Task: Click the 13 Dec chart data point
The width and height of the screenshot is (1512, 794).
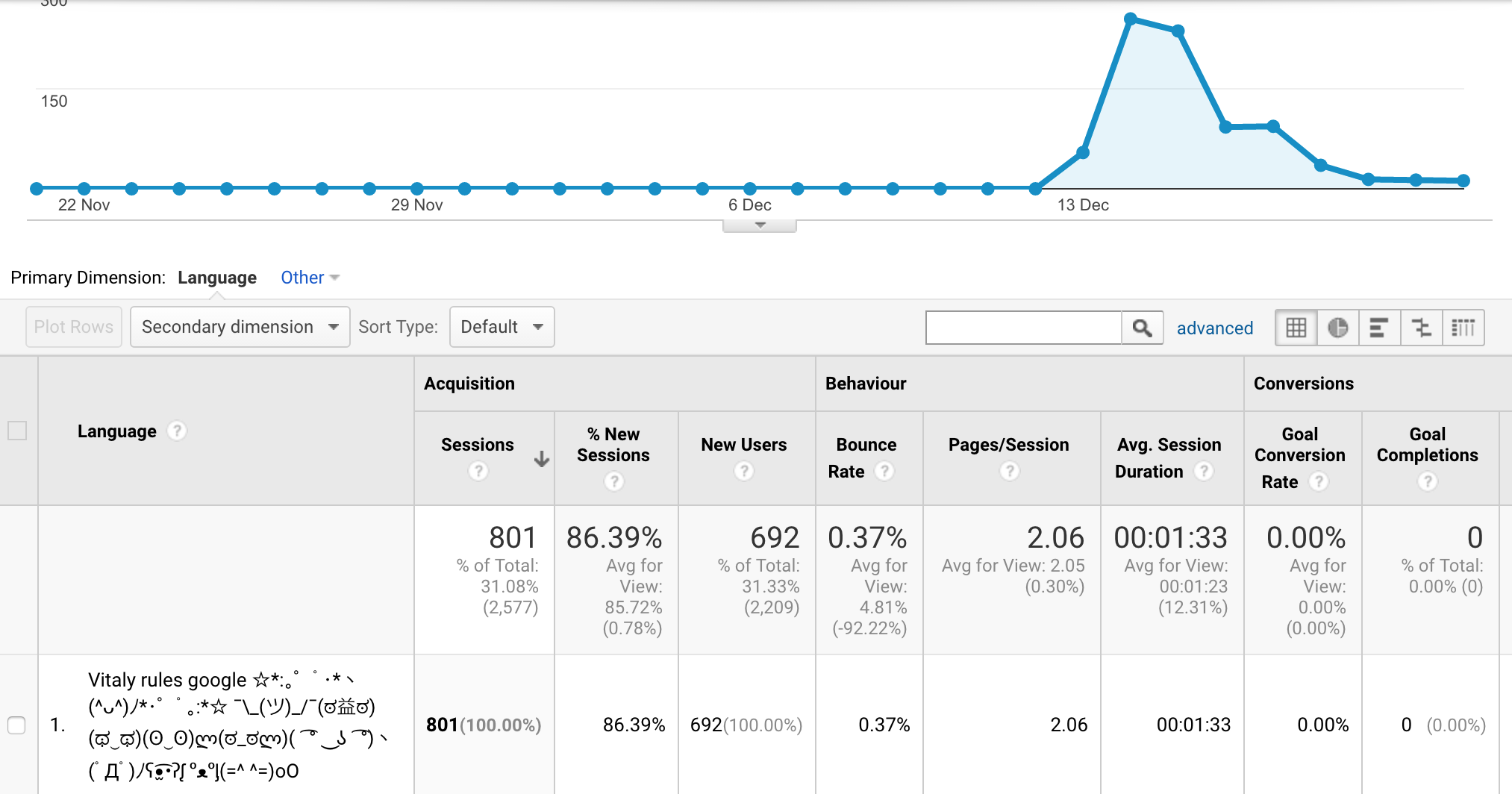Action: click(x=1083, y=153)
